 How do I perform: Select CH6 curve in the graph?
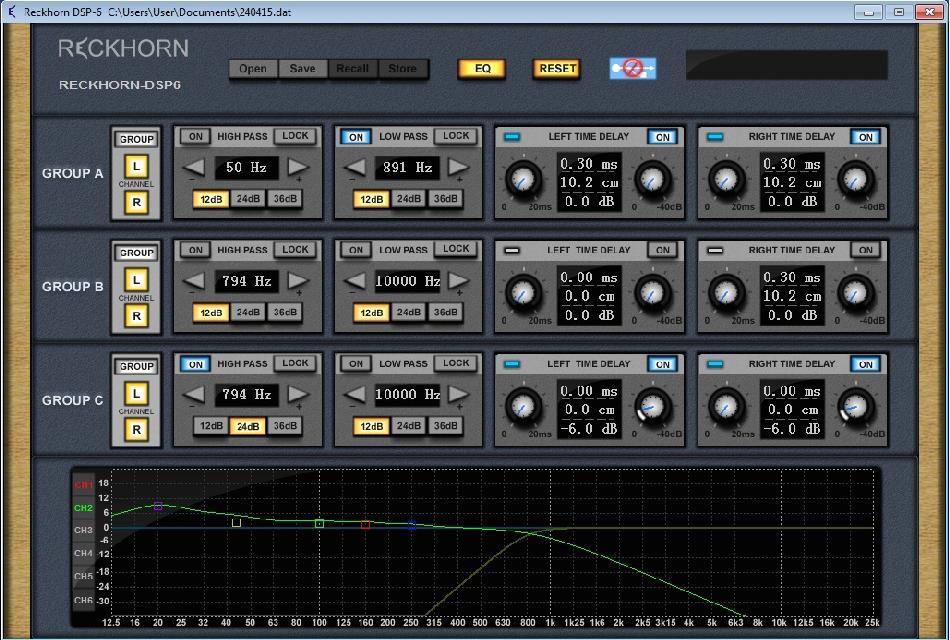(x=84, y=600)
